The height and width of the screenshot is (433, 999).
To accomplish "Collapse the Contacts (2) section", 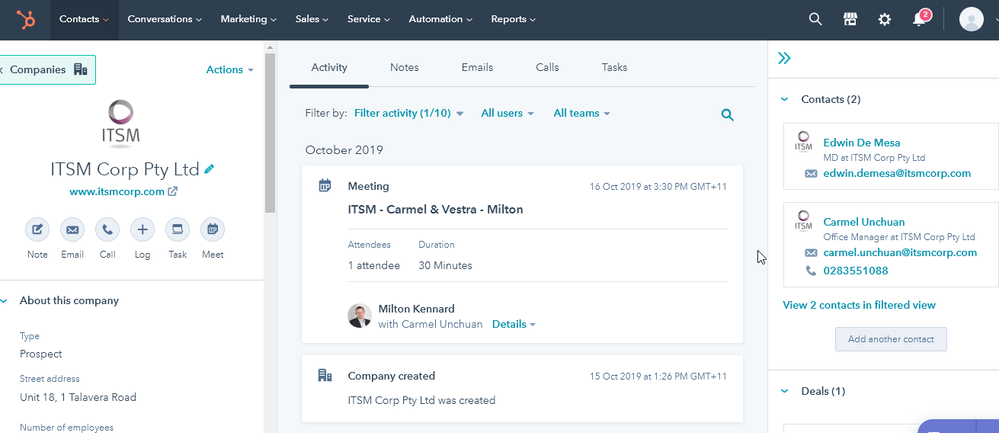I will tap(785, 99).
